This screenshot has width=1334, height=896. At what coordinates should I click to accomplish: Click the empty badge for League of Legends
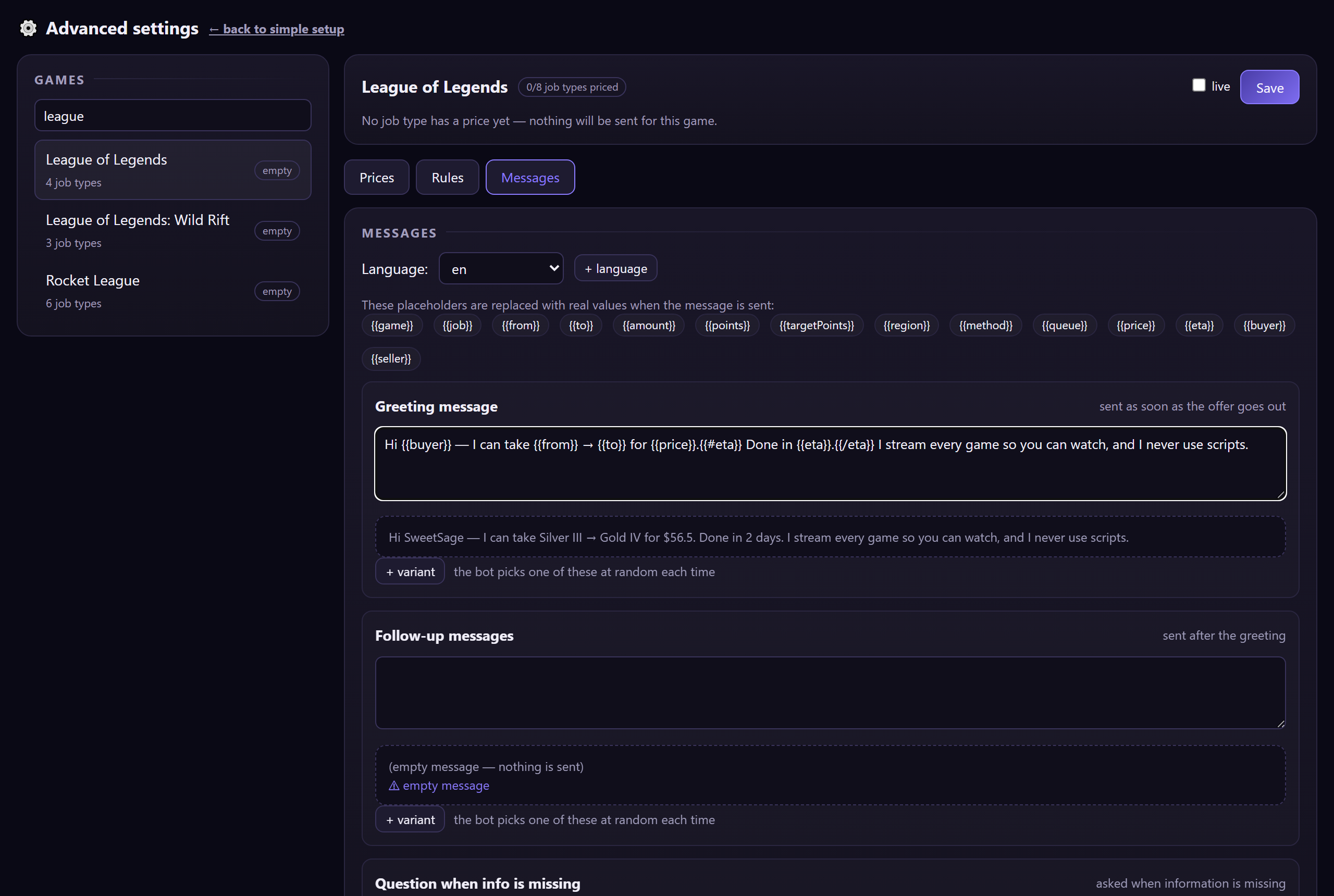(277, 170)
